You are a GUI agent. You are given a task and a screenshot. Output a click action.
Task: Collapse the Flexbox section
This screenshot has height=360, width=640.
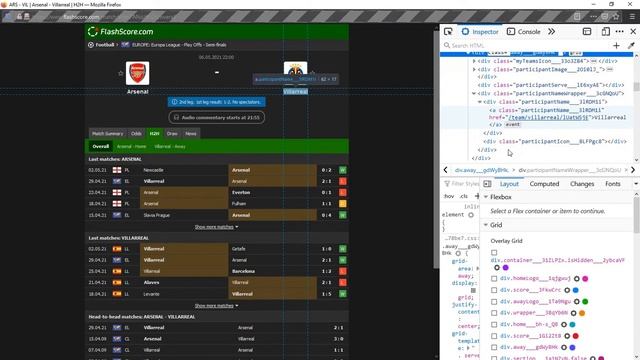click(x=486, y=197)
